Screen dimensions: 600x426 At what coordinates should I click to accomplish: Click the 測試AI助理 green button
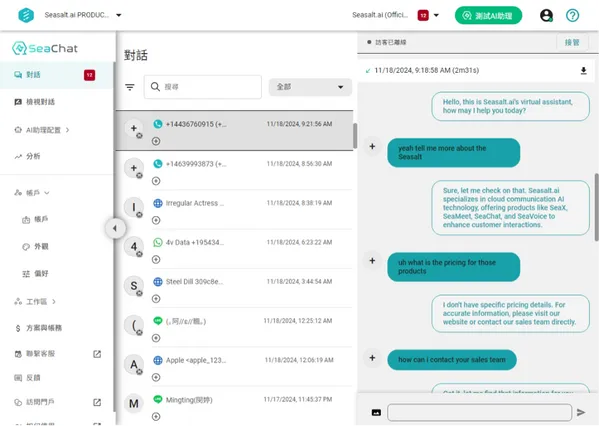[x=488, y=15]
